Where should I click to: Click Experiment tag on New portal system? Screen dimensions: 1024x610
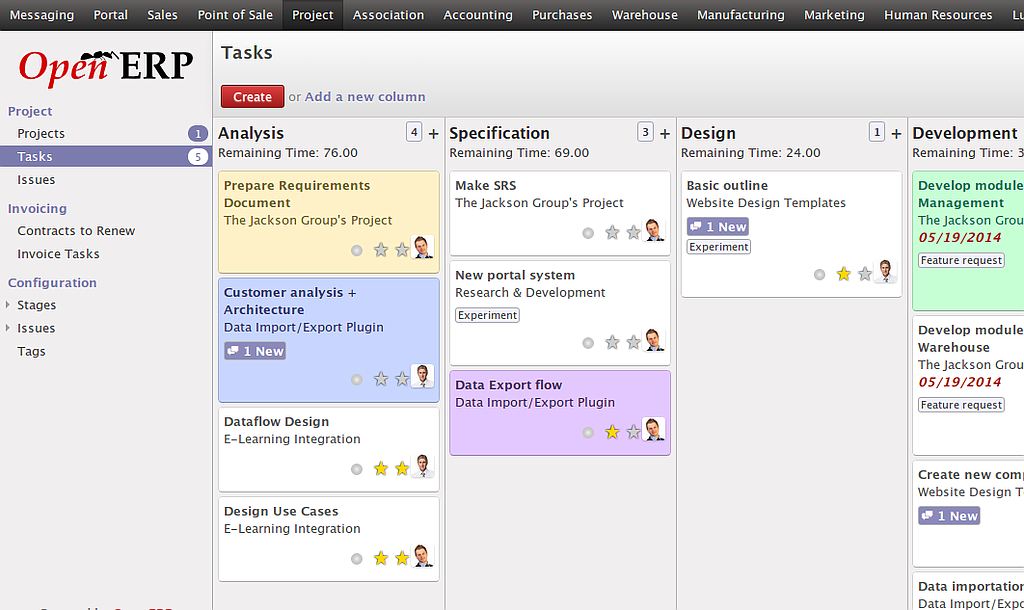pos(487,315)
